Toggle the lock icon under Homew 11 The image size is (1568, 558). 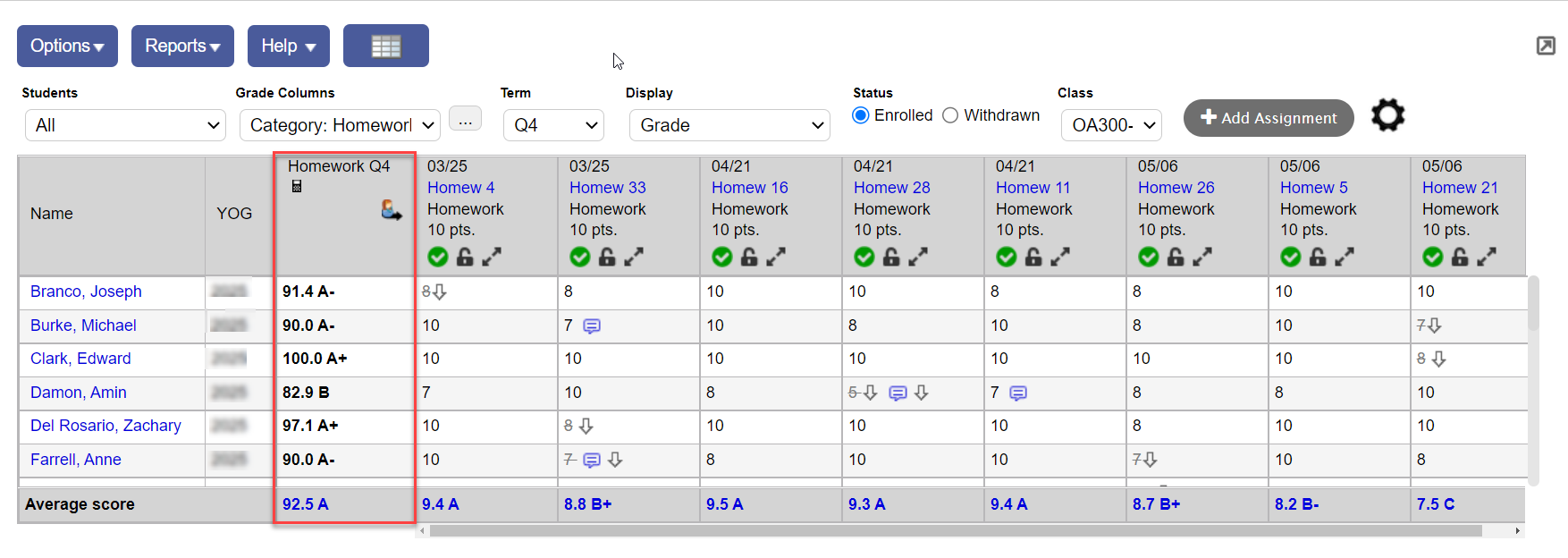(1033, 257)
